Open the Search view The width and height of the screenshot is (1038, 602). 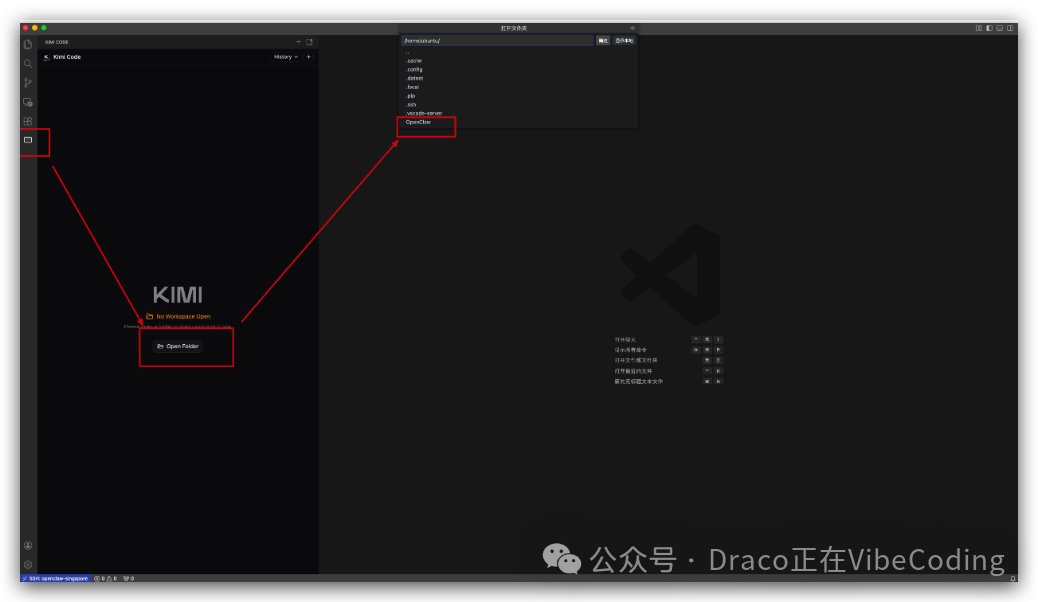(27, 63)
